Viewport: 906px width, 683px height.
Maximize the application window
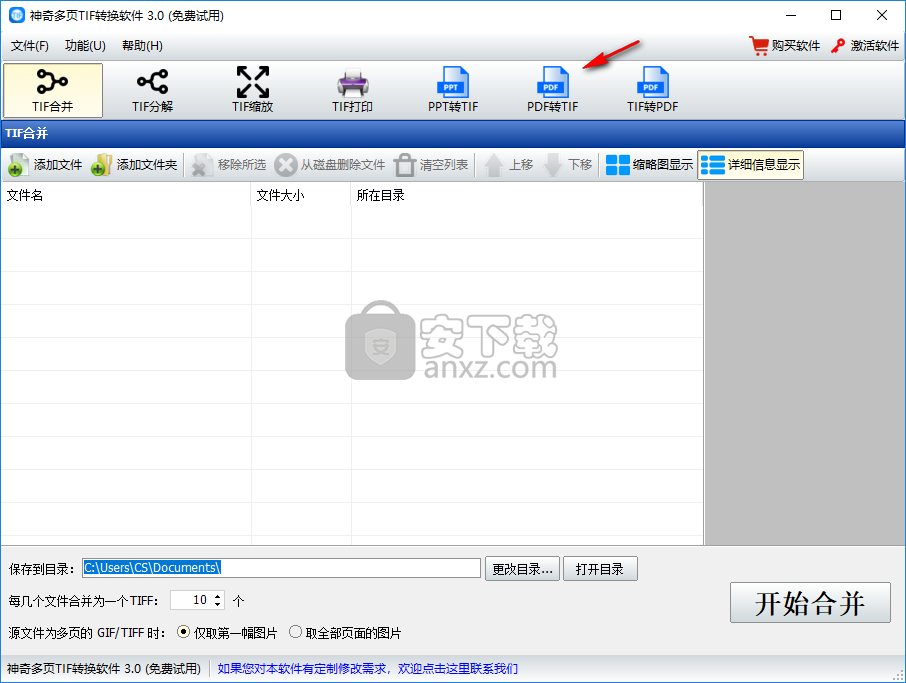coord(836,16)
